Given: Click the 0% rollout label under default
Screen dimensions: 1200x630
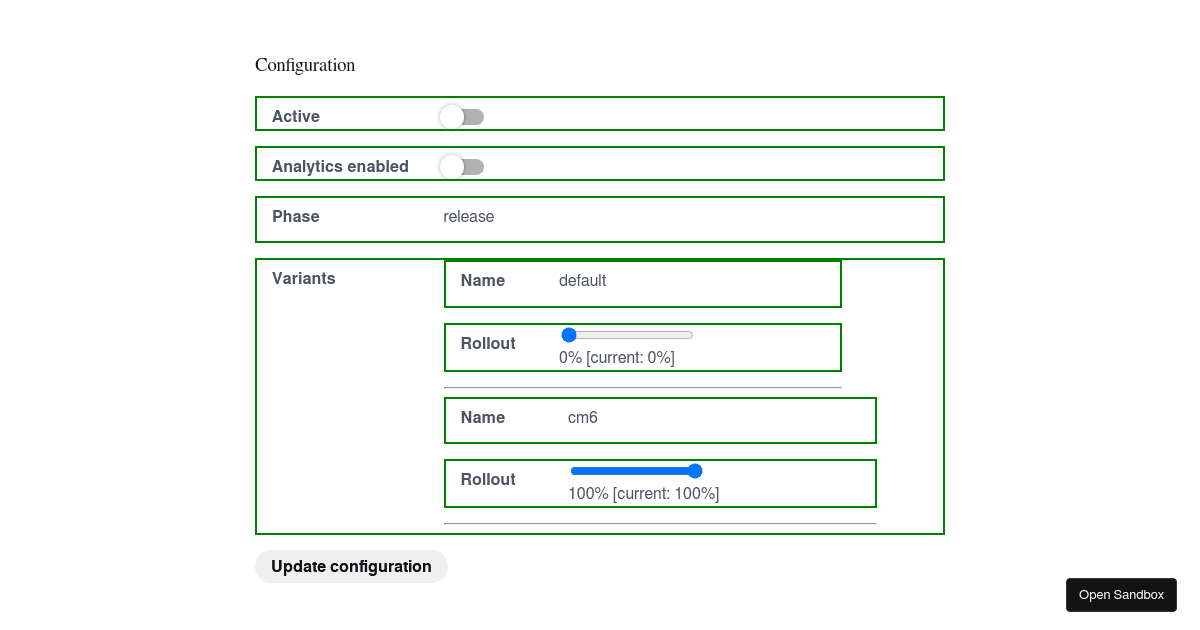Looking at the screenshot, I should pos(616,357).
